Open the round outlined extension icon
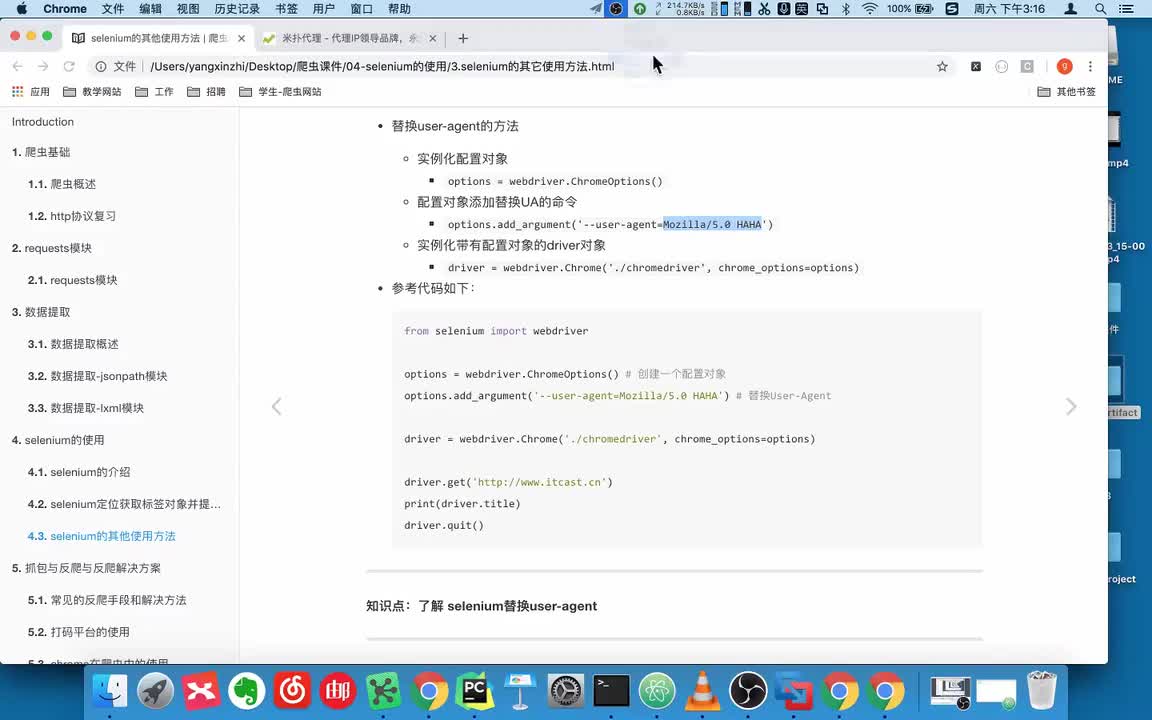Screen dimensions: 1152x720 coord(1001,66)
